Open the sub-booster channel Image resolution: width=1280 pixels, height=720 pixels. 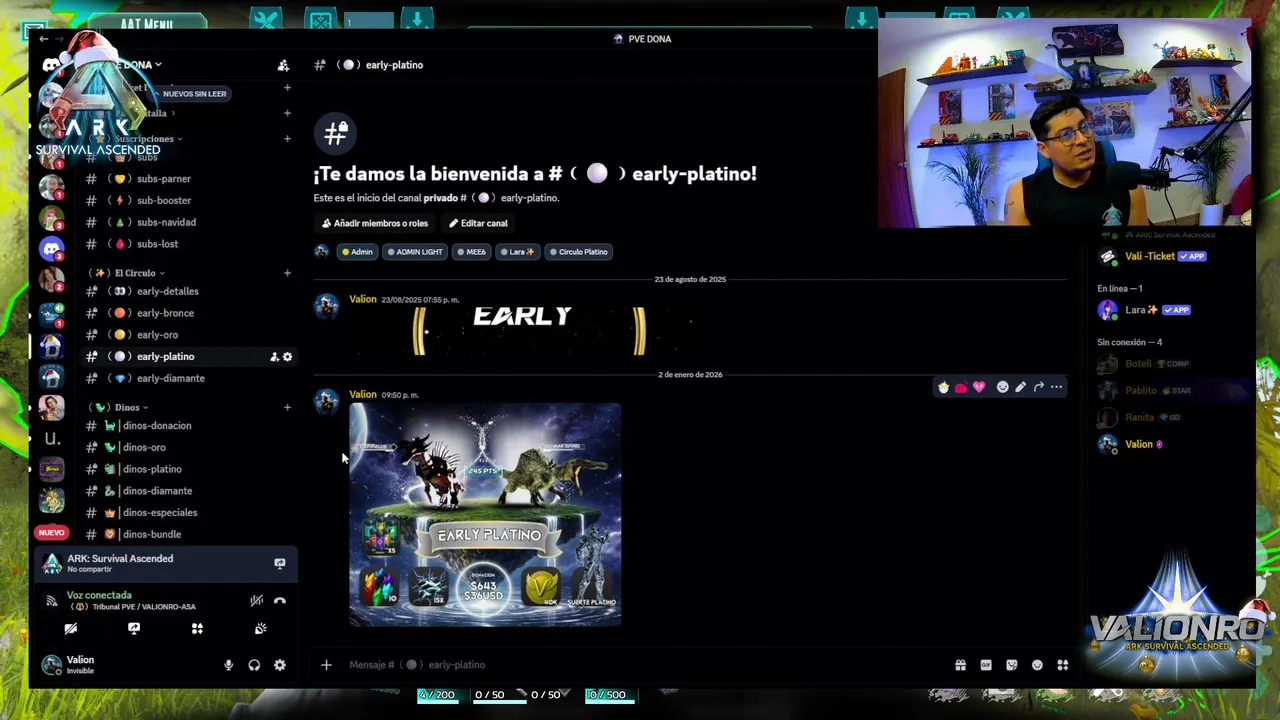(x=188, y=201)
